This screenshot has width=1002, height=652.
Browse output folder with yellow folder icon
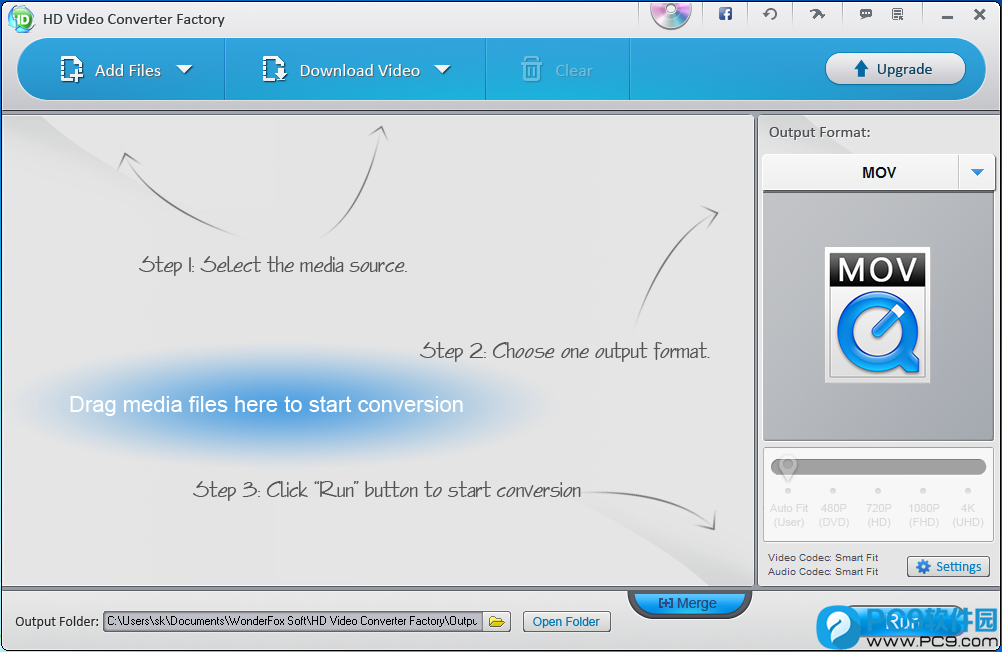point(497,622)
